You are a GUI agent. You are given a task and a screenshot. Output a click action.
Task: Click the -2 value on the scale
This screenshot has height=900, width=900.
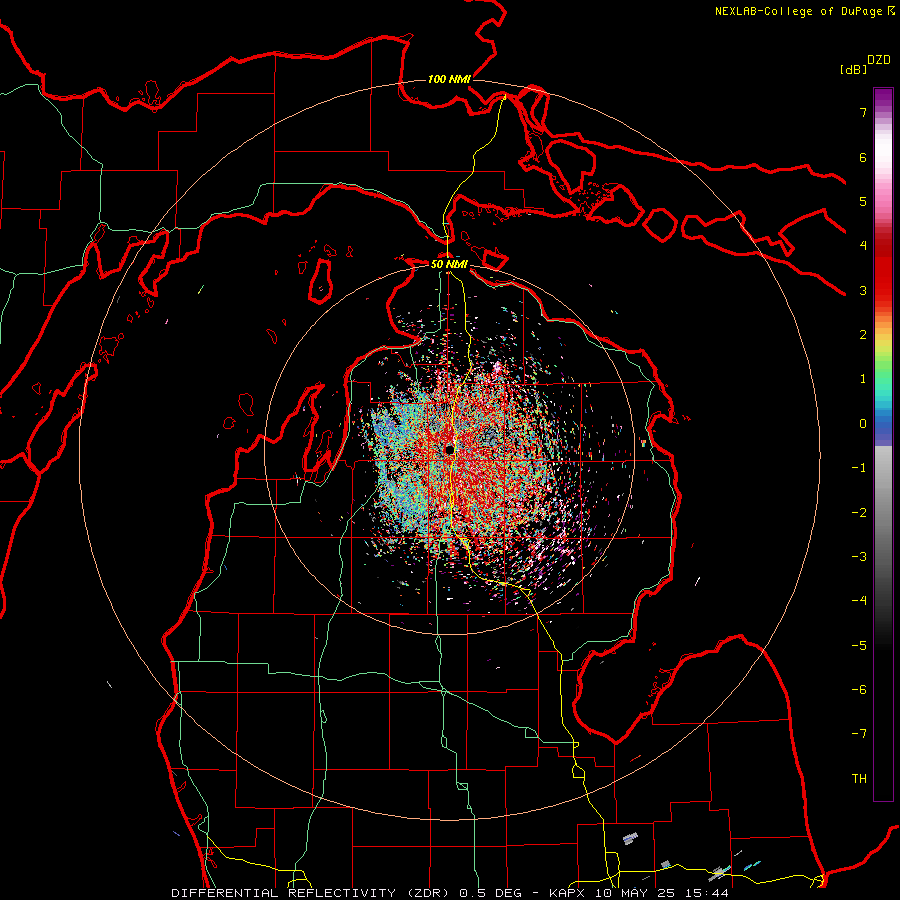[859, 513]
